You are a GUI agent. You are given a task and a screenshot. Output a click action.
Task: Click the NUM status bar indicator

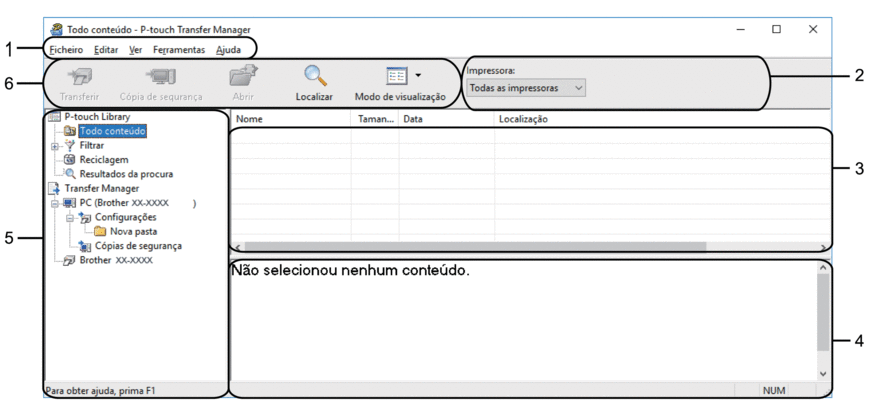tap(774, 390)
